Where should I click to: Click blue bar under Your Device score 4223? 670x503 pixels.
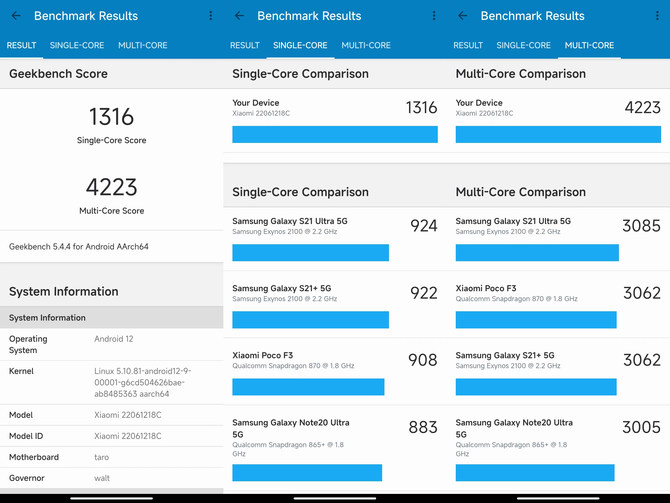click(557, 135)
